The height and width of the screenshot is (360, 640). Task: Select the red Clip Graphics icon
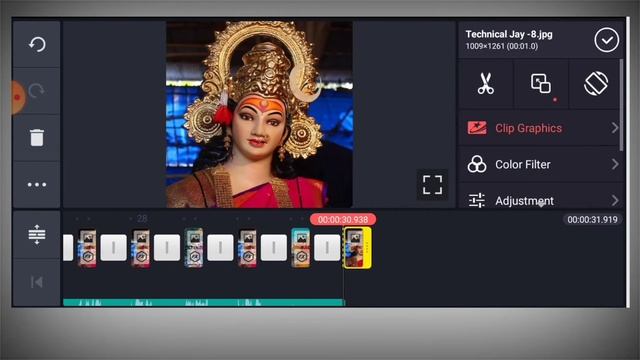coord(477,128)
